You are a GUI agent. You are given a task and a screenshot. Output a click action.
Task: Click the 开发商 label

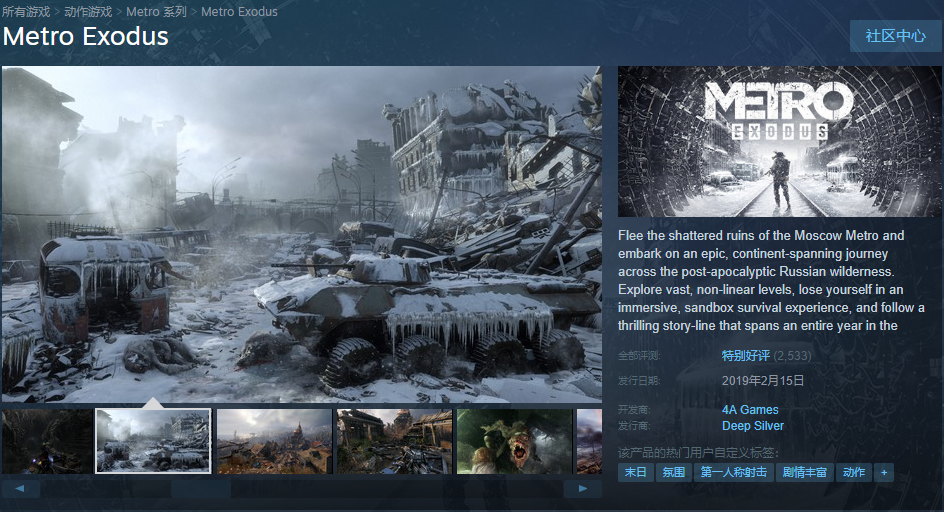(x=634, y=410)
